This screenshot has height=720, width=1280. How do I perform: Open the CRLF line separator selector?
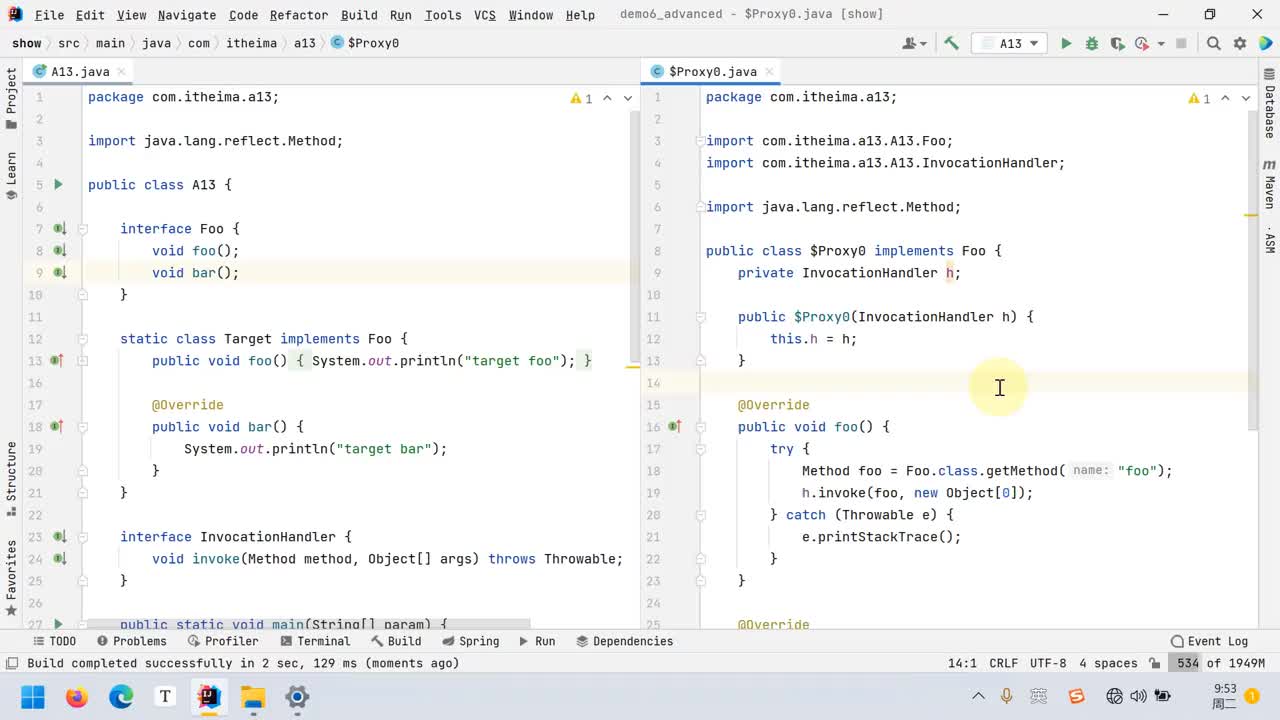click(x=1003, y=663)
